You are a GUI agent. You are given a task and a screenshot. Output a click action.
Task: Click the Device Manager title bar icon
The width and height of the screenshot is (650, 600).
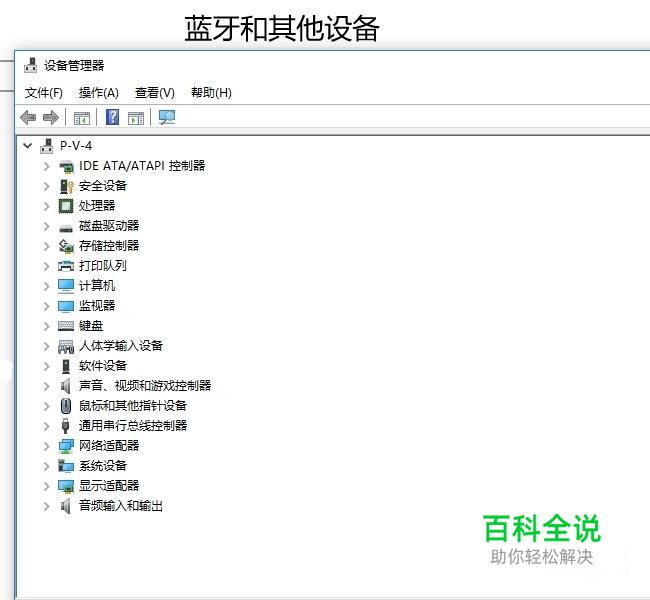tap(31, 66)
